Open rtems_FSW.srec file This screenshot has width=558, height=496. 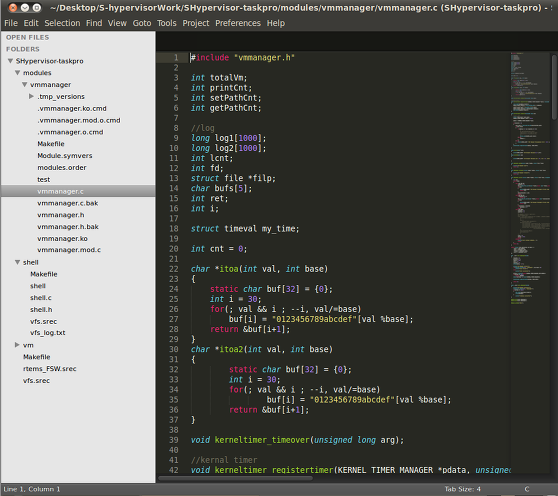[x=49, y=369]
